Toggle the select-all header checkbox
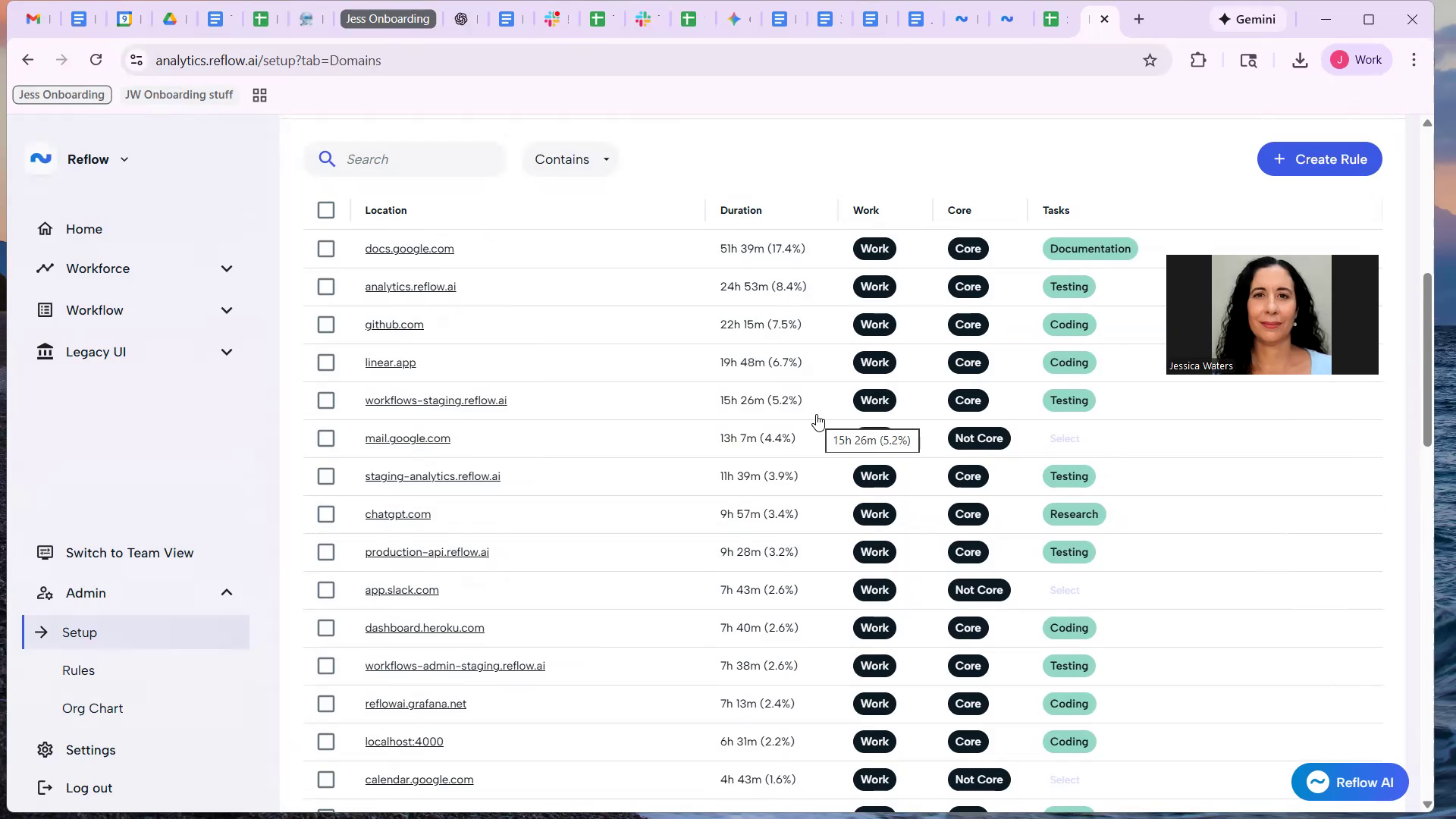1456x819 pixels. [326, 210]
